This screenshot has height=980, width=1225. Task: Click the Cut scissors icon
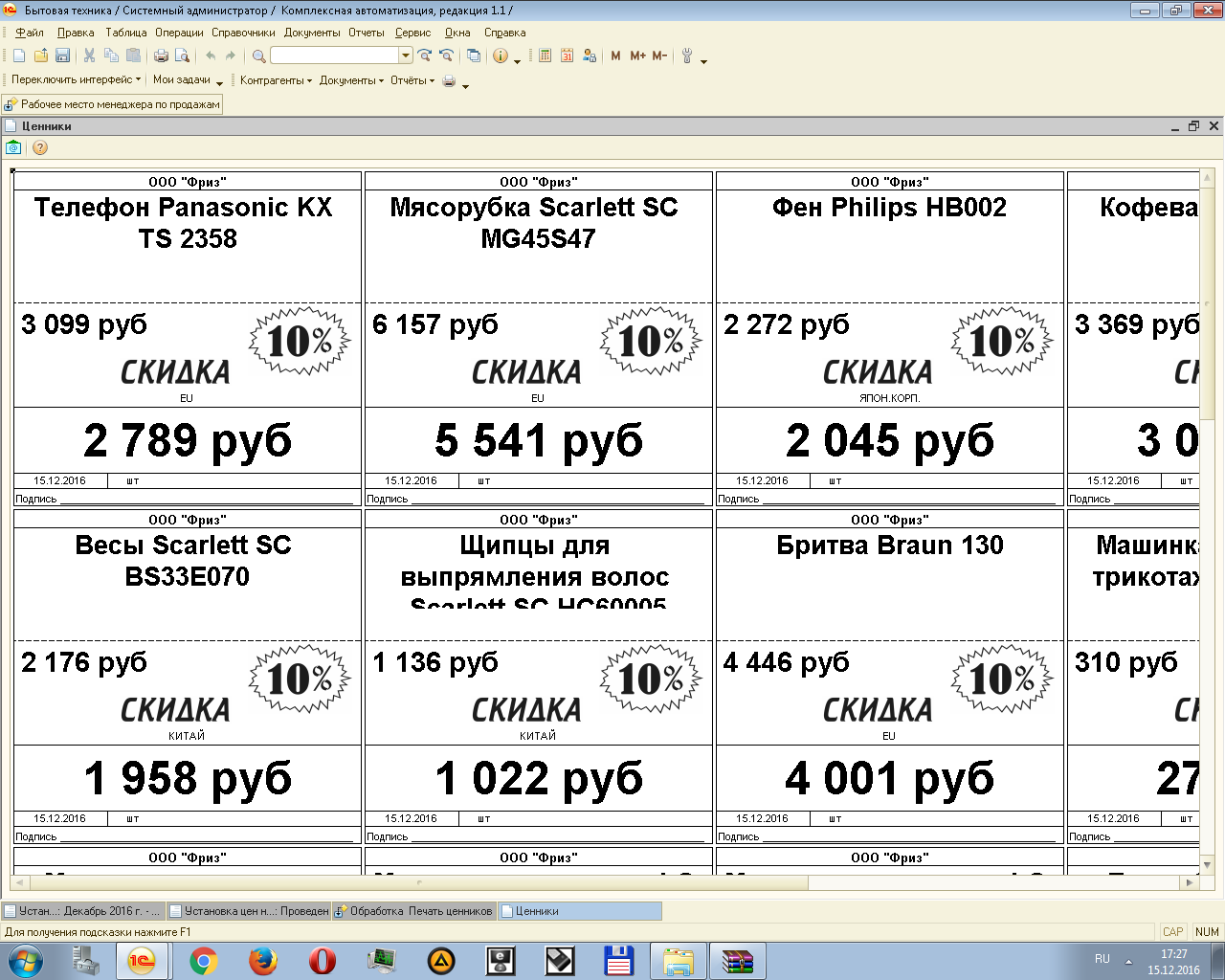pyautogui.click(x=89, y=56)
